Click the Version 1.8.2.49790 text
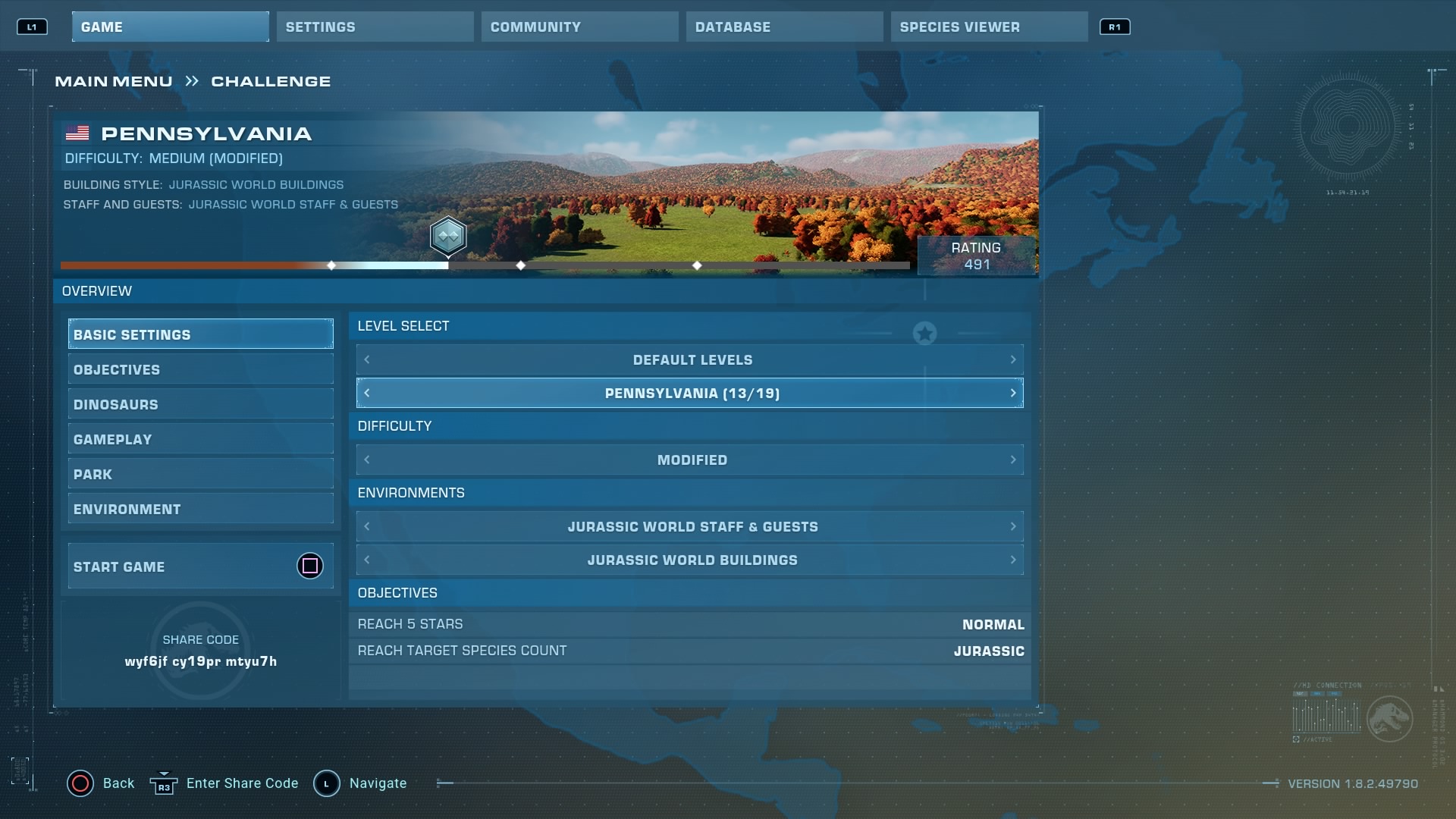The width and height of the screenshot is (1456, 819). (1353, 784)
